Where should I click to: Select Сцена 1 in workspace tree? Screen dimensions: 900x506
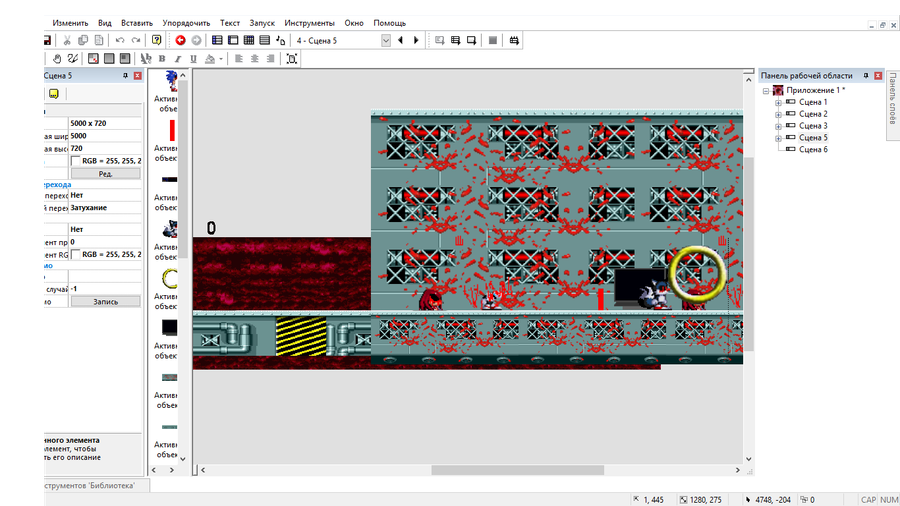813,102
